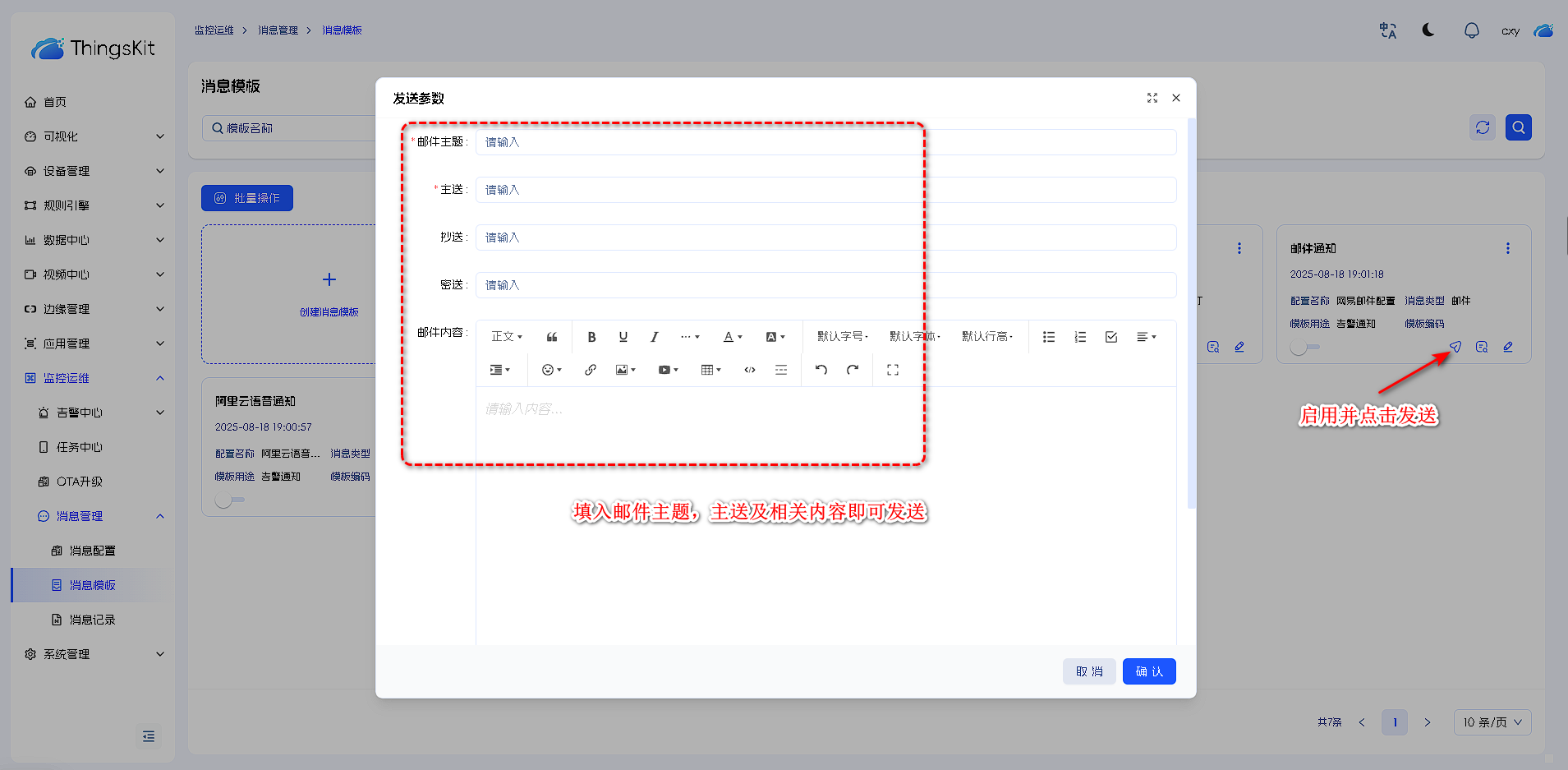Open the 正文 heading style dropdown
Viewport: 1568px width, 770px height.
(x=506, y=337)
